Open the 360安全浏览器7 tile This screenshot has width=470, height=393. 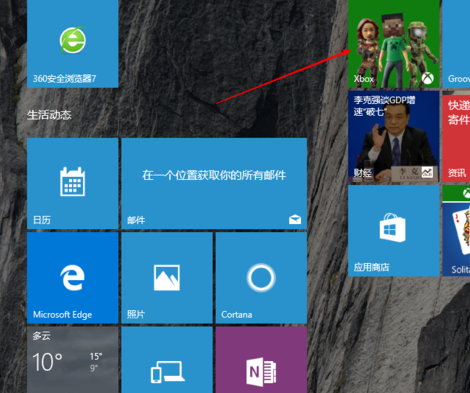coord(73,44)
